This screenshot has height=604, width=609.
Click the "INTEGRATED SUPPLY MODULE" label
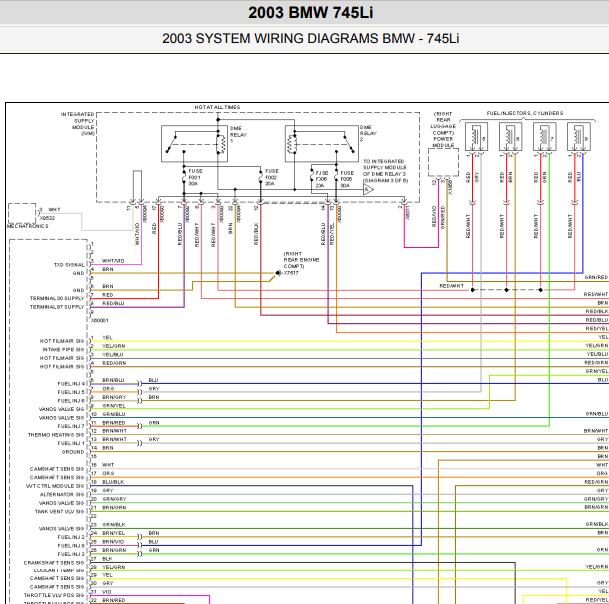(78, 124)
